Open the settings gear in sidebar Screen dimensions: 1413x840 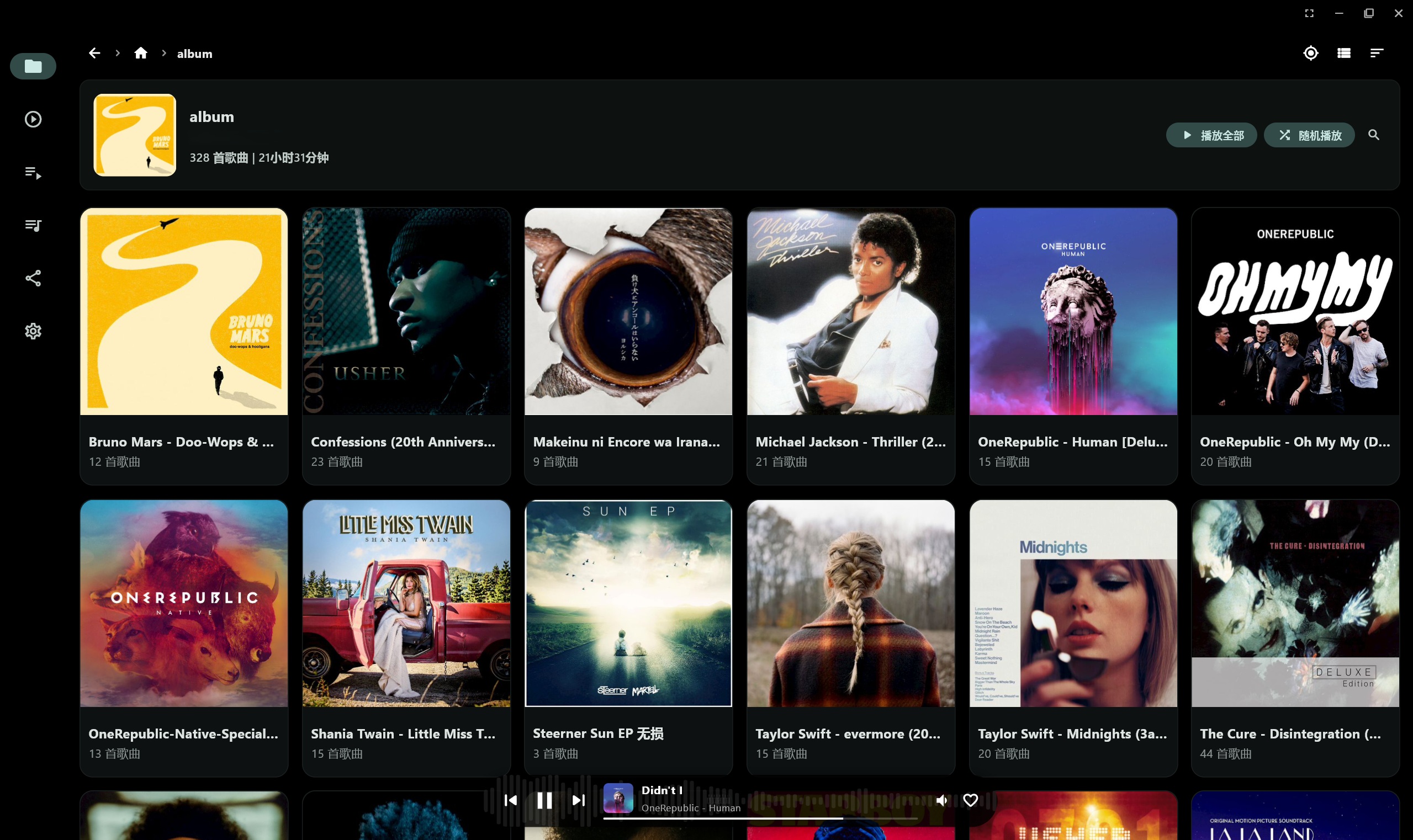click(33, 331)
